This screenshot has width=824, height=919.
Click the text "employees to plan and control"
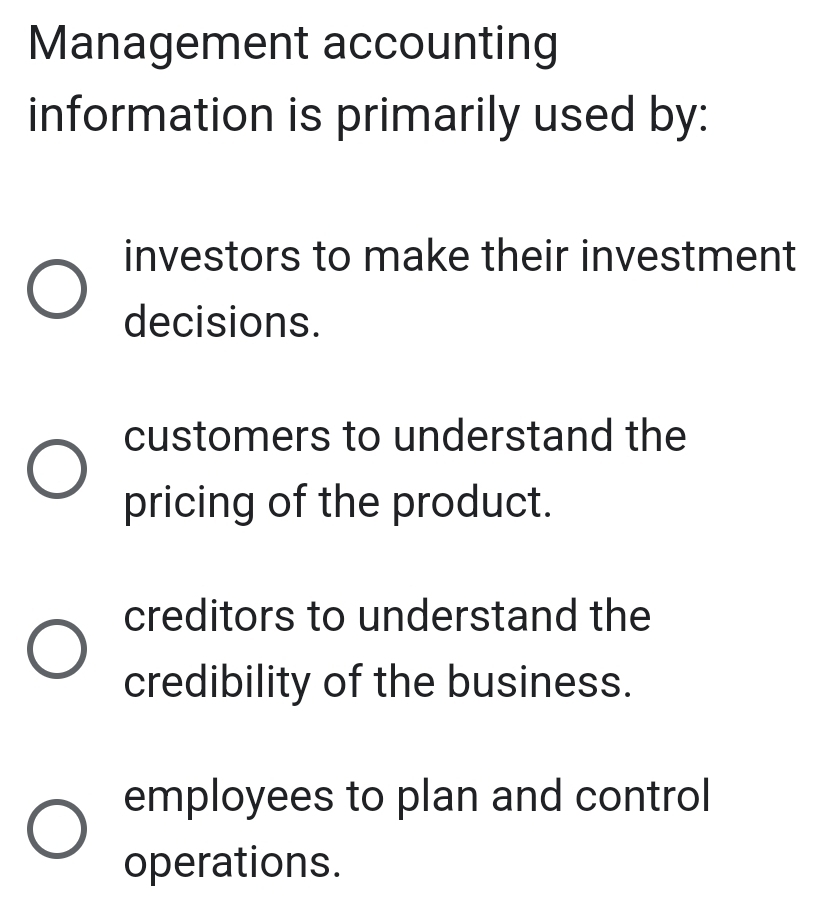click(417, 796)
